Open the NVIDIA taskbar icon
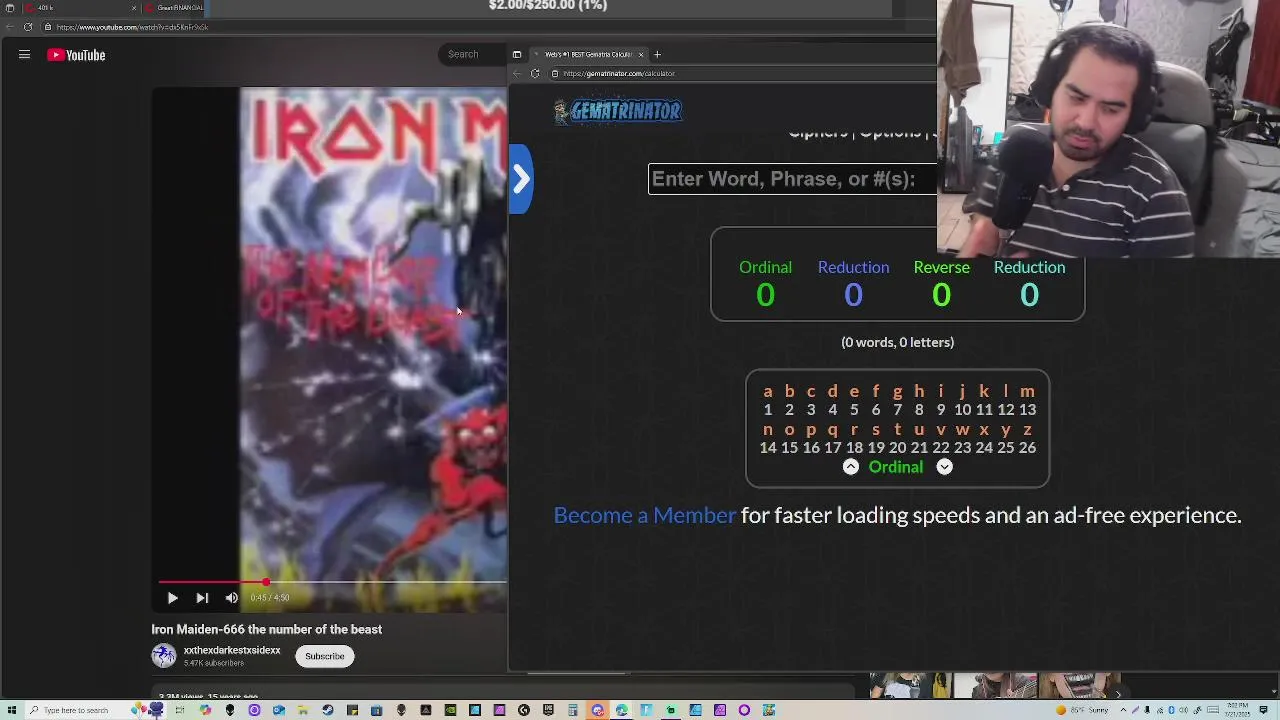The width and height of the screenshot is (1280, 720). pyautogui.click(x=450, y=710)
